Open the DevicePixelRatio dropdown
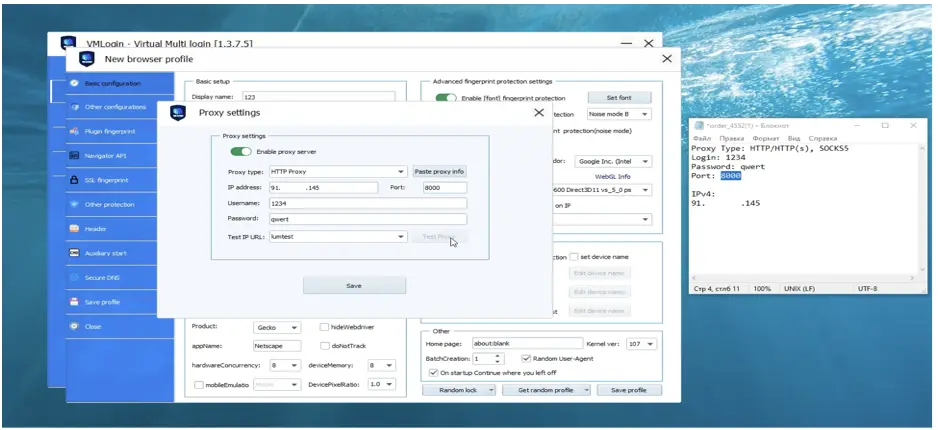The width and height of the screenshot is (938, 430). pos(381,385)
